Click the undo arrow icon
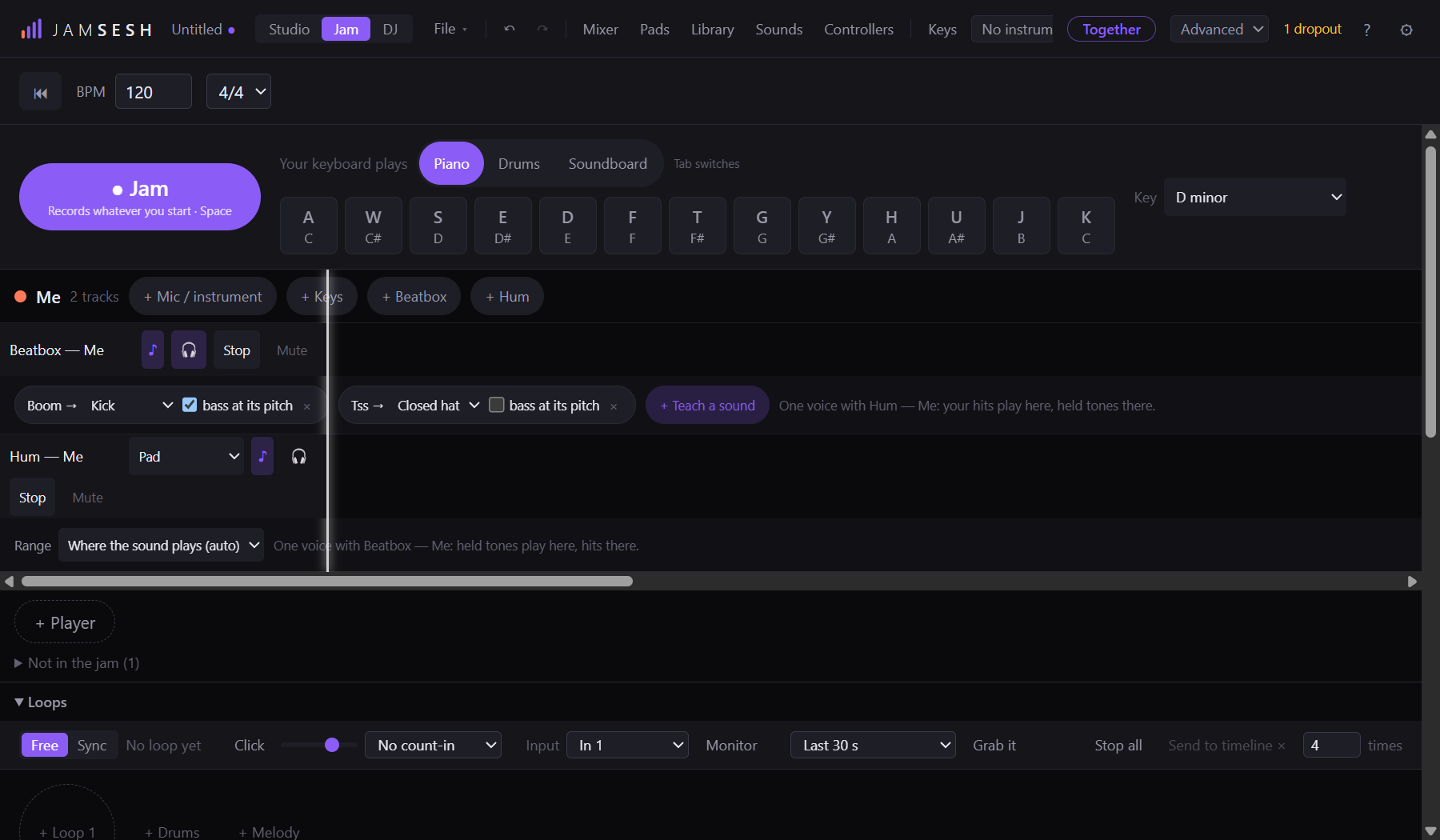Image resolution: width=1440 pixels, height=840 pixels. tap(510, 29)
